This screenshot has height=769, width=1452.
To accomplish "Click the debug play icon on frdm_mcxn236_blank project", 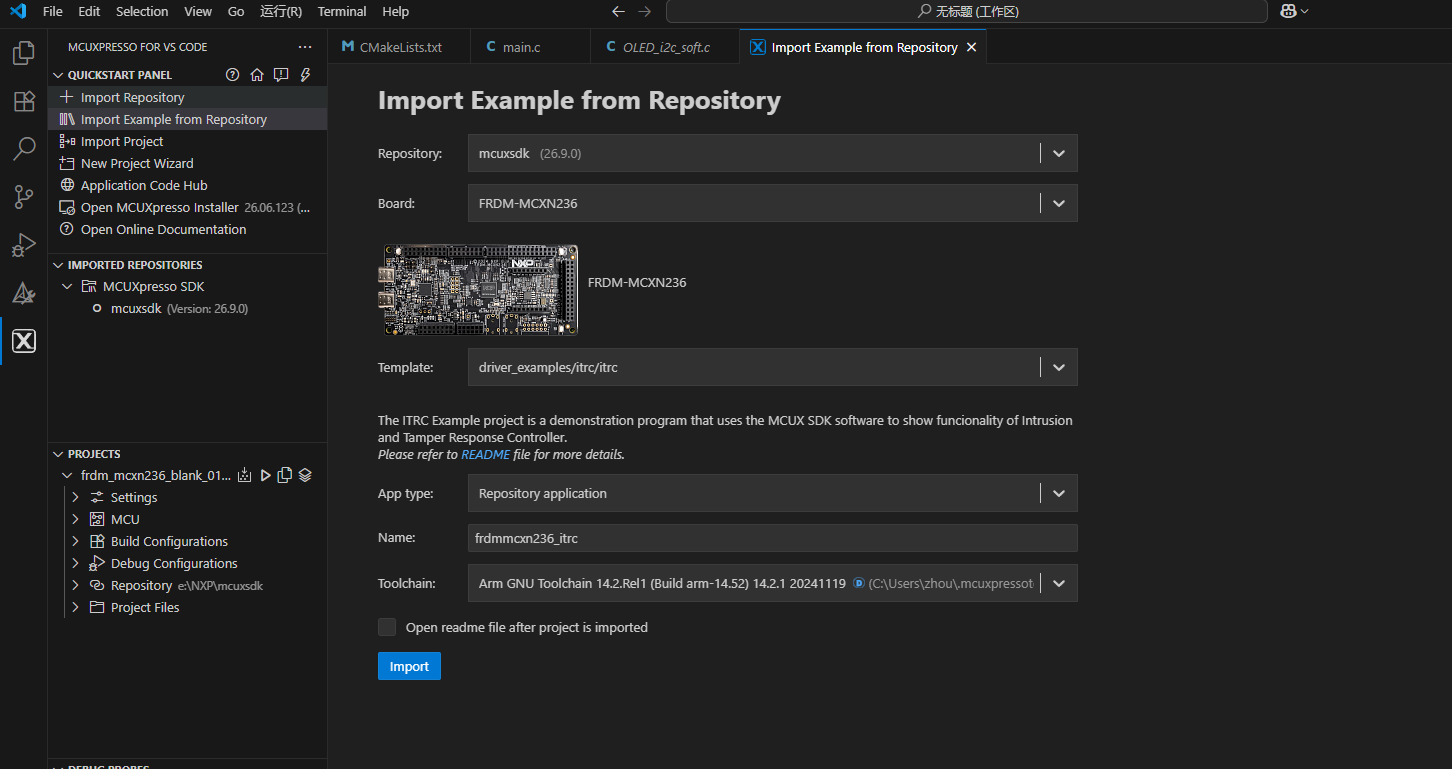I will pyautogui.click(x=265, y=475).
